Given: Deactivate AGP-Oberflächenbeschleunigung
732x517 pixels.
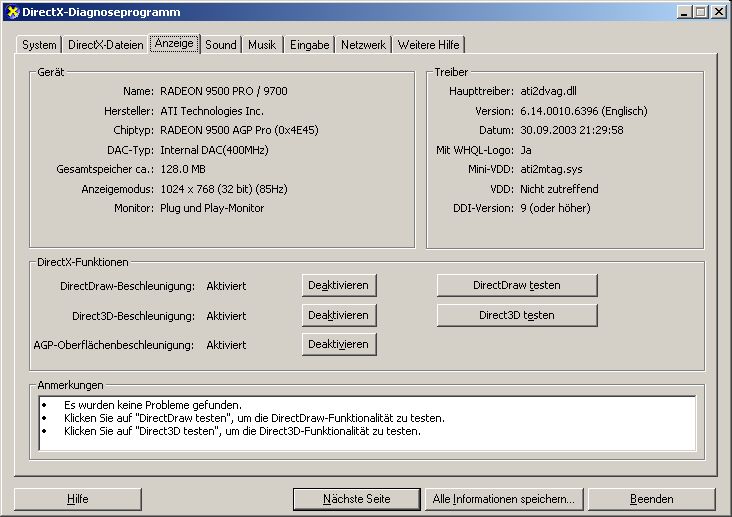Looking at the screenshot, I should pos(339,344).
